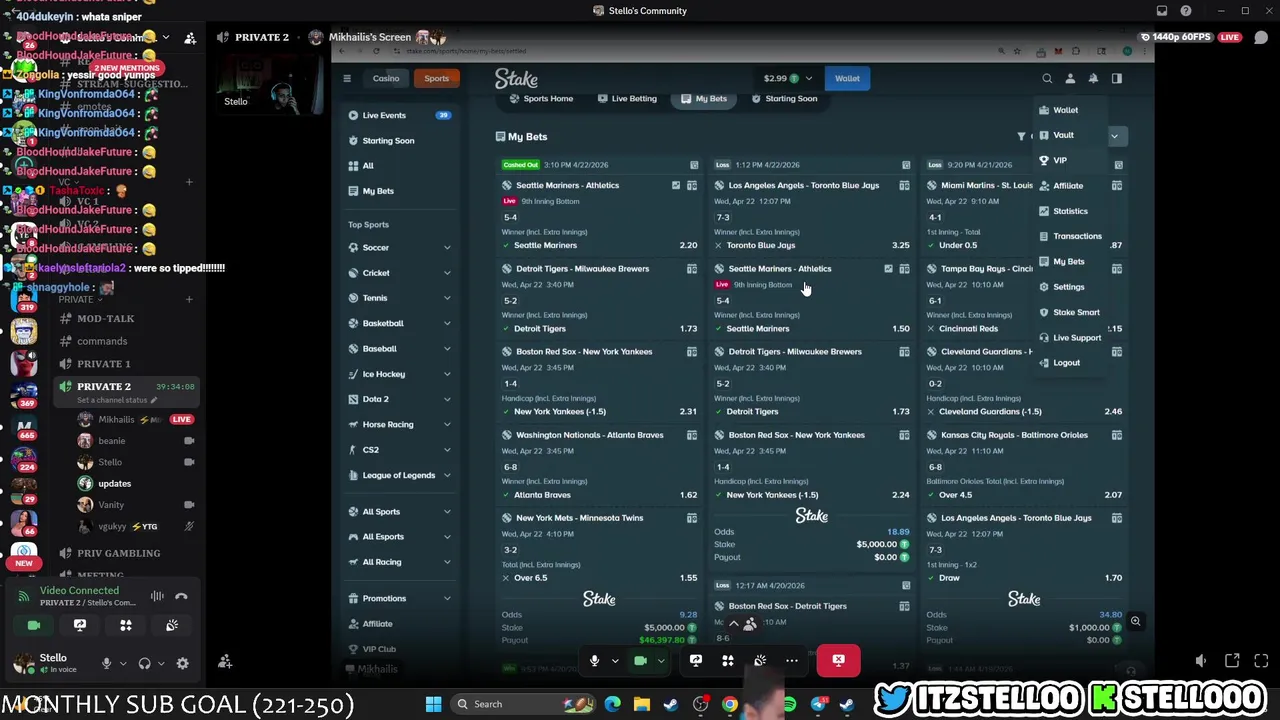This screenshot has height=720, width=1280.
Task: Toggle Stake right sidebar panel icon
Action: 1117,78
